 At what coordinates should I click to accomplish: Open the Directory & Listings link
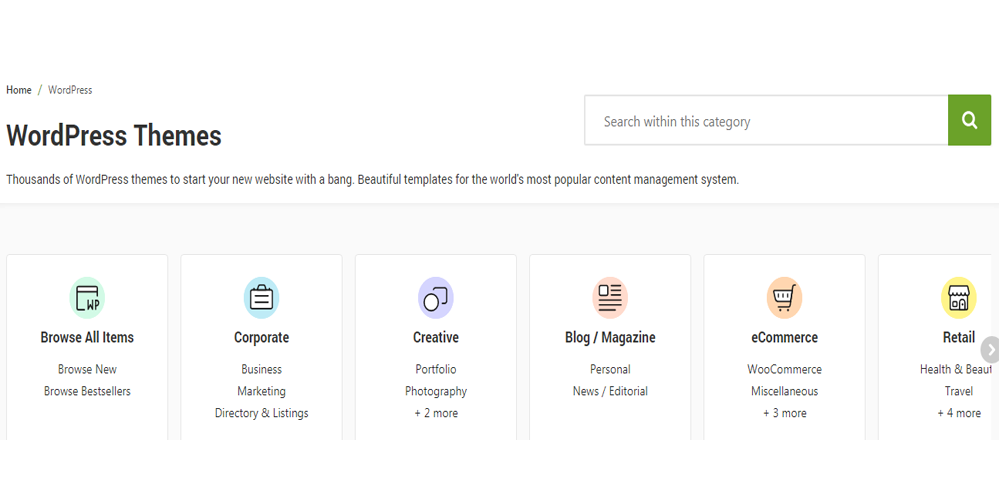(x=261, y=413)
